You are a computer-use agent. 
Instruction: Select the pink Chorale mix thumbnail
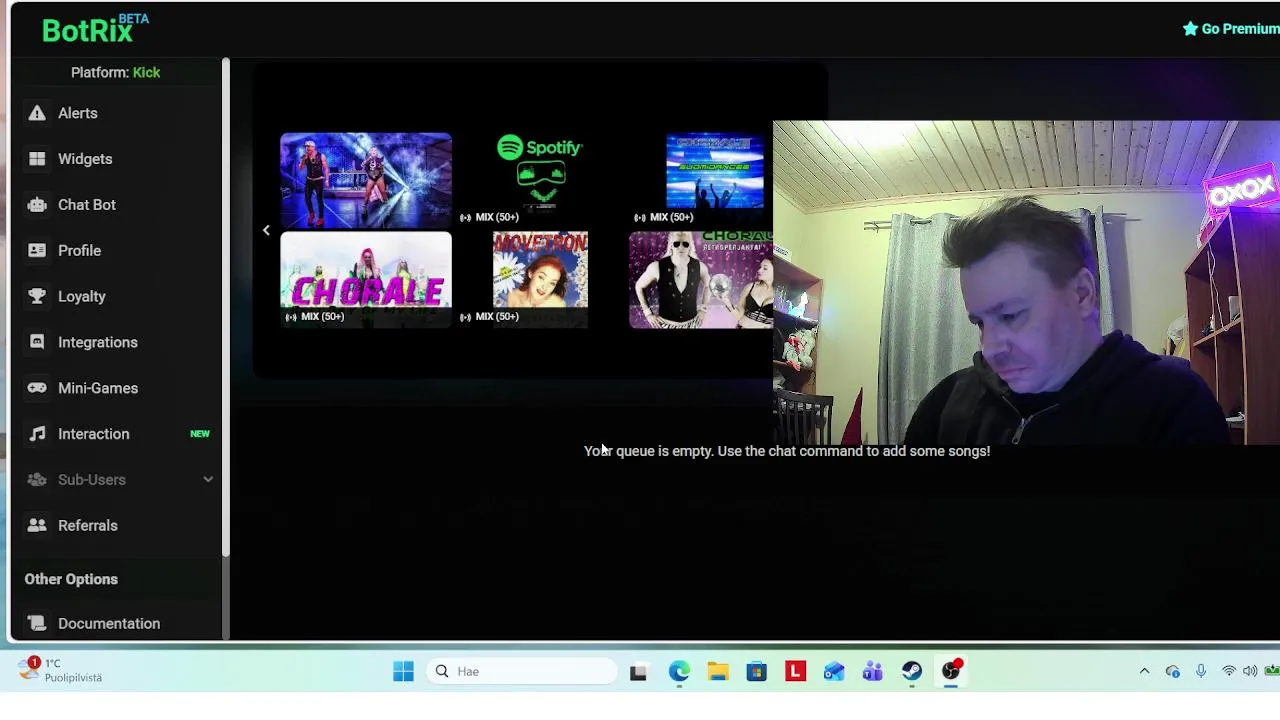click(x=366, y=279)
